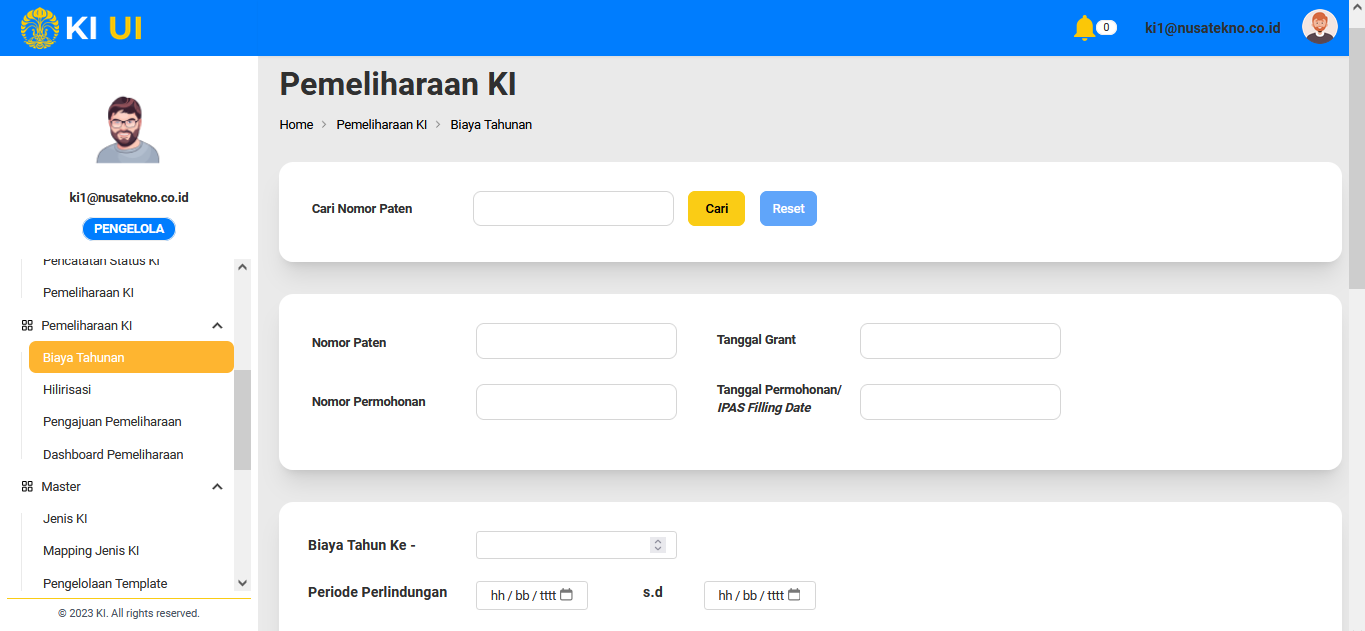The image size is (1365, 631).
Task: Open calendar picker for end protection date
Action: tap(794, 595)
